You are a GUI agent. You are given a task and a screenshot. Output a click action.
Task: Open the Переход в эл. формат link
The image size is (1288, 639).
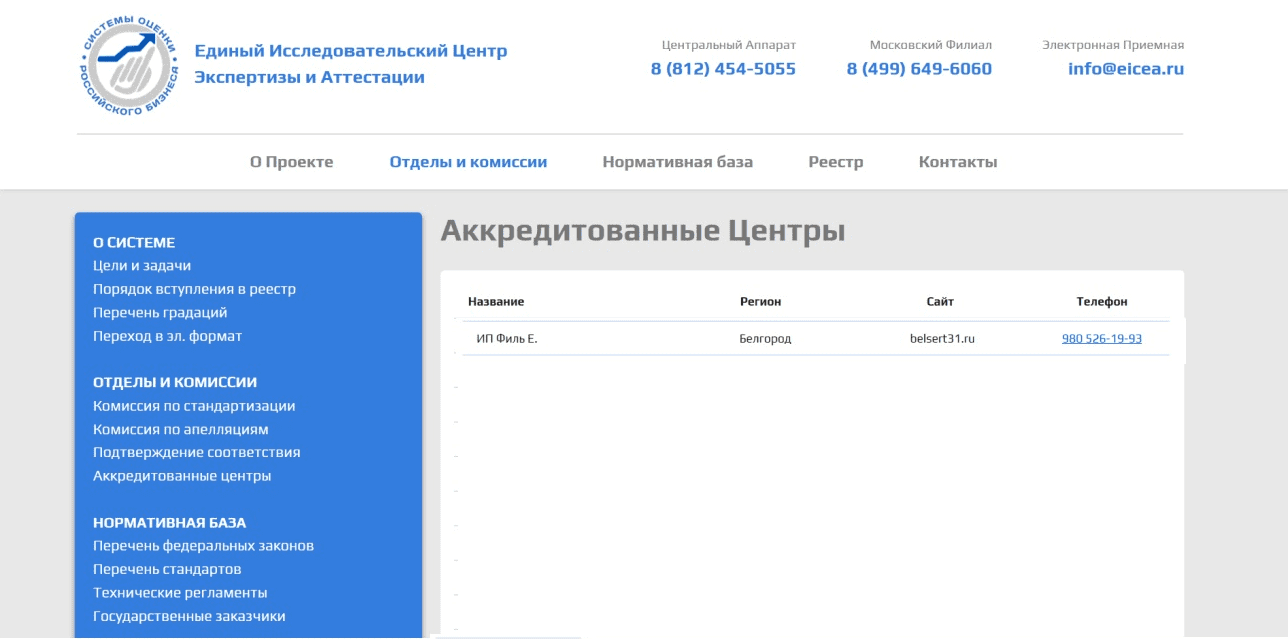(167, 336)
